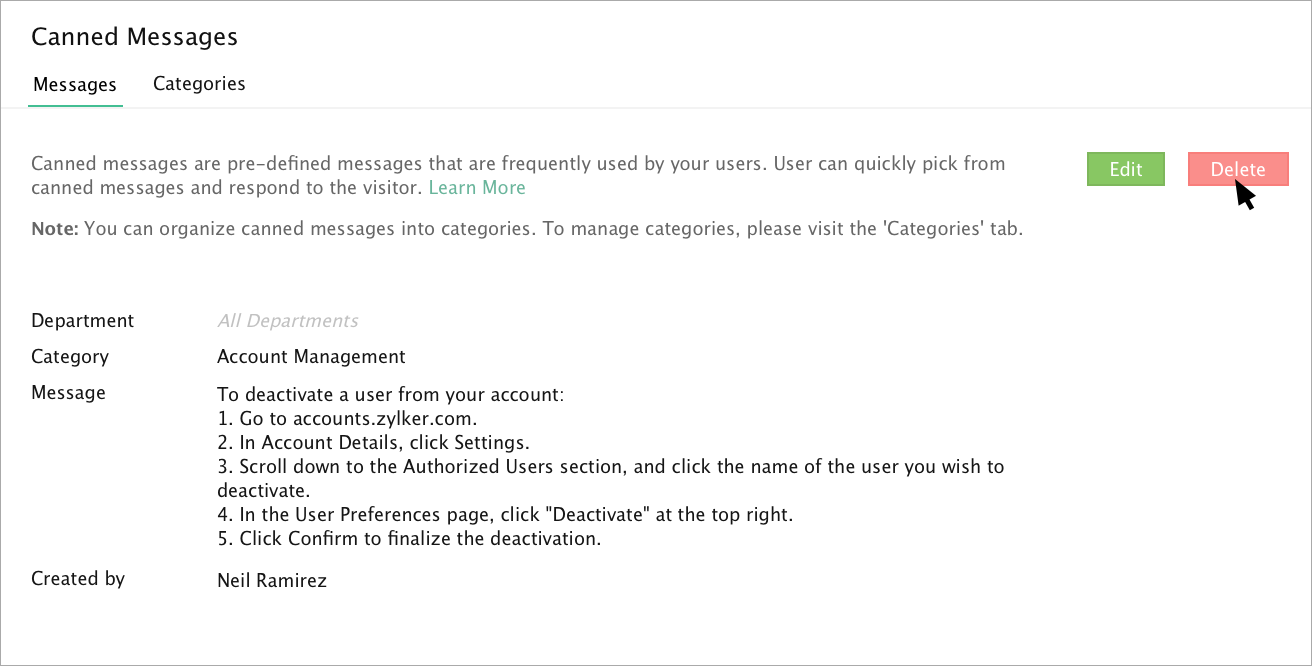The image size is (1312, 666).
Task: Click the User Preferences page step text
Action: pos(505,515)
